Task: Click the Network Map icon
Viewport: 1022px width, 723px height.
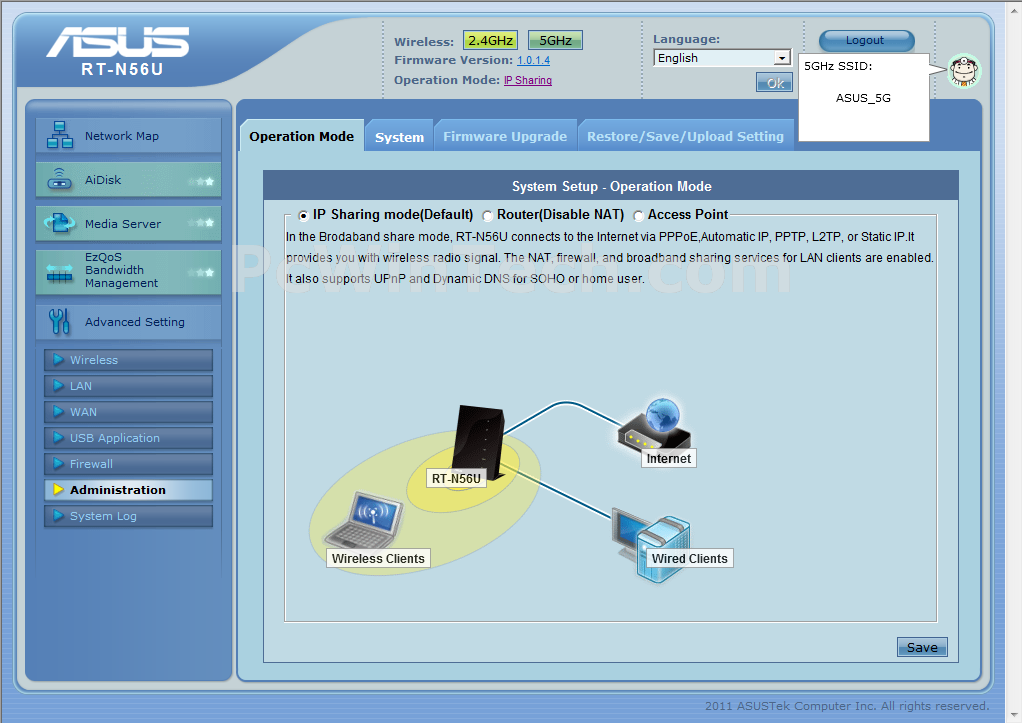Action: coord(60,135)
